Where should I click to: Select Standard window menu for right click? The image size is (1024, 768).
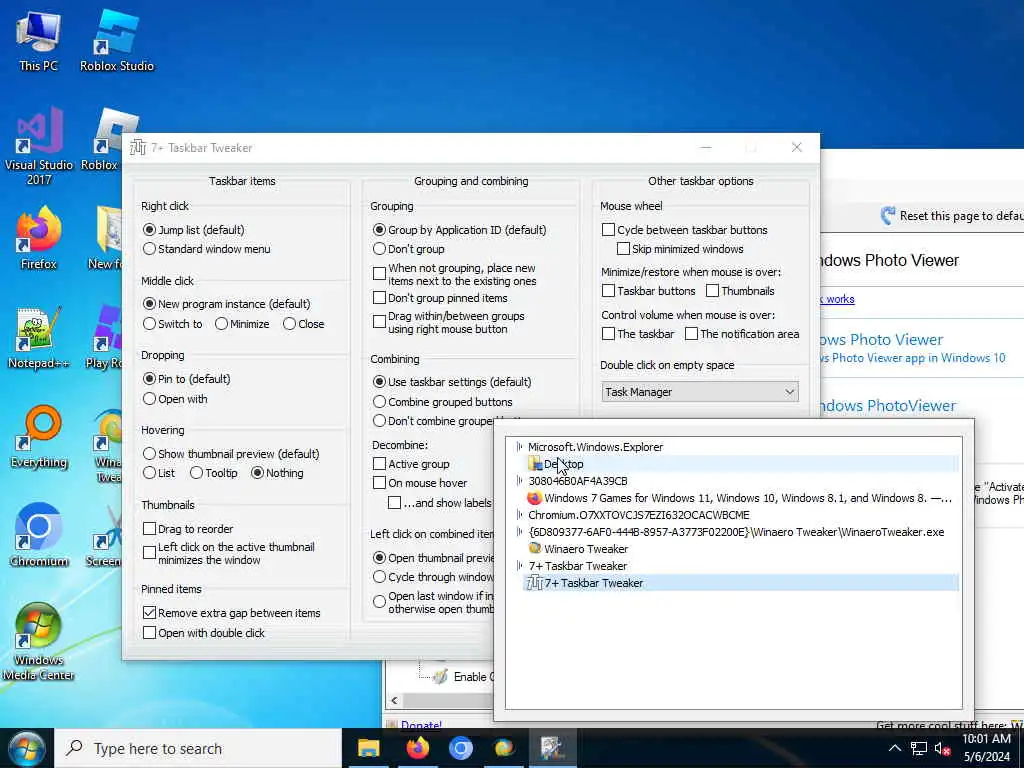(150, 249)
